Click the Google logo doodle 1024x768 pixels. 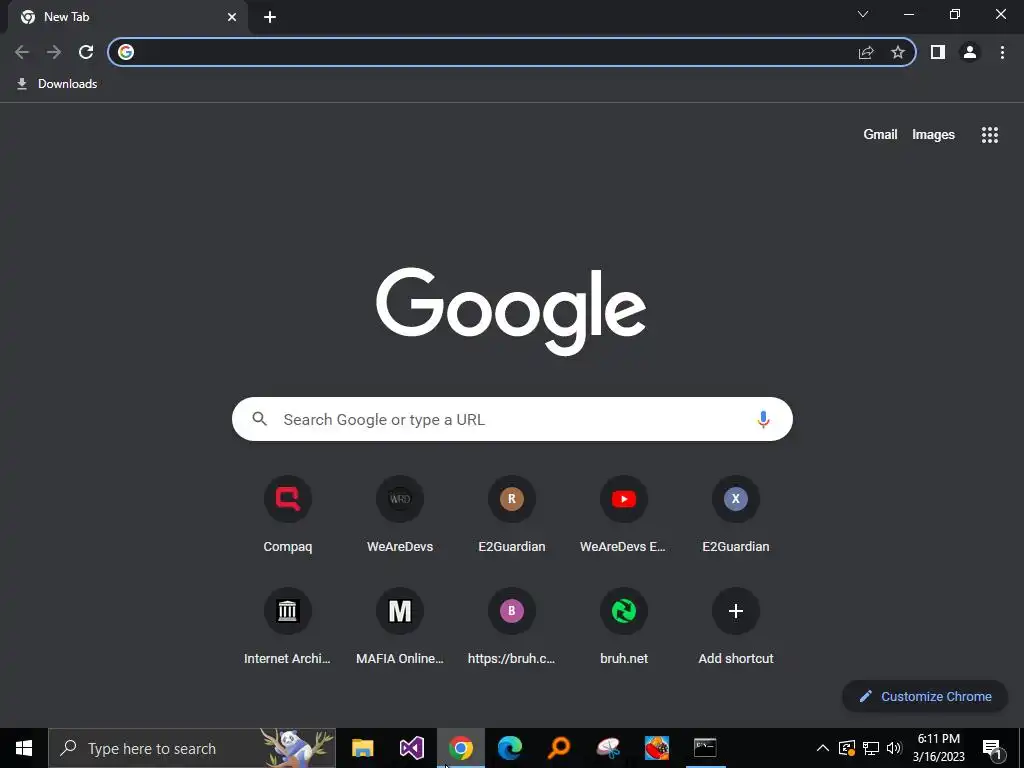(x=511, y=312)
